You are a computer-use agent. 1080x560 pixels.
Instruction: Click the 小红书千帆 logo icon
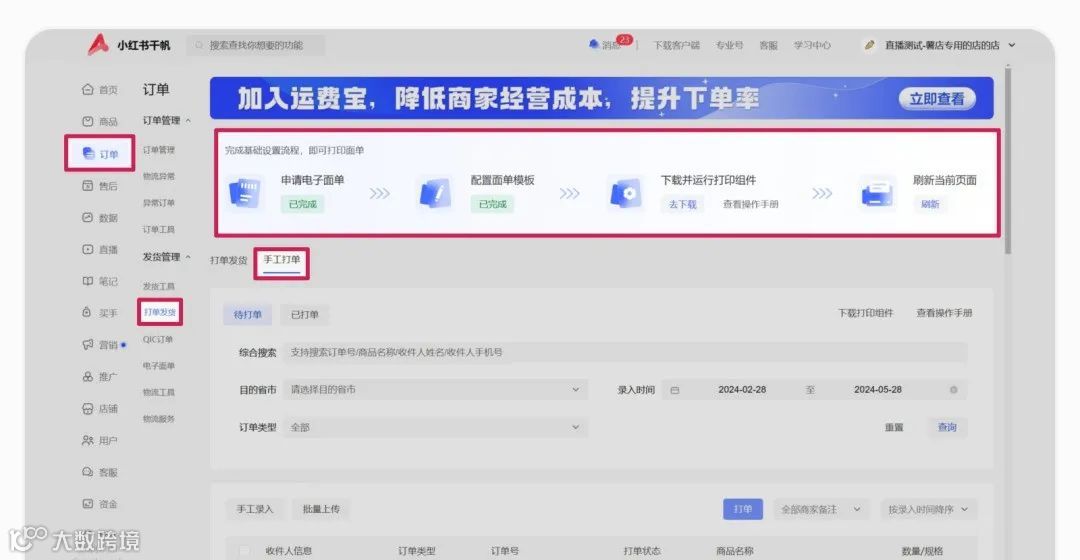(98, 44)
